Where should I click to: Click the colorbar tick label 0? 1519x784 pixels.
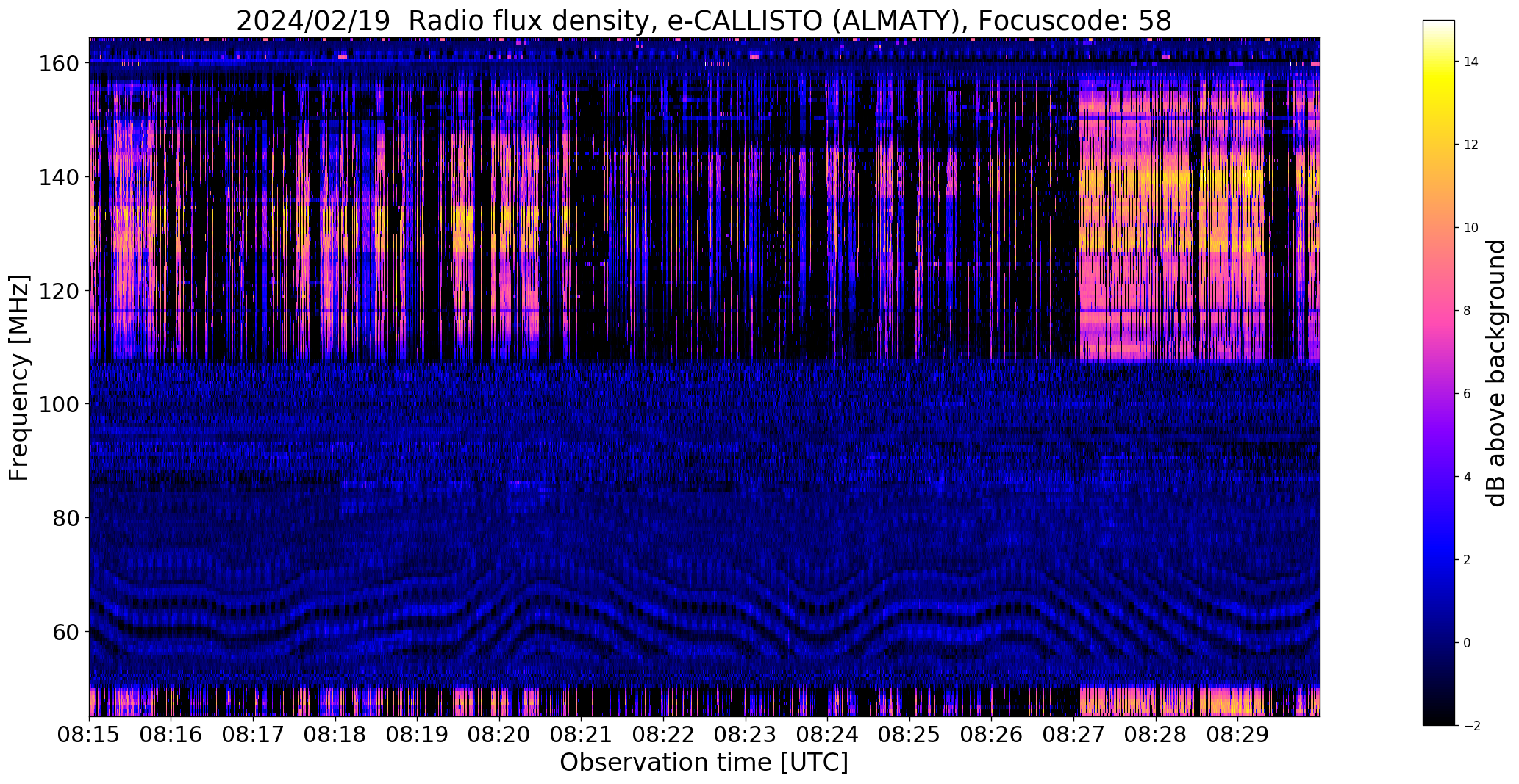pyautogui.click(x=1467, y=643)
